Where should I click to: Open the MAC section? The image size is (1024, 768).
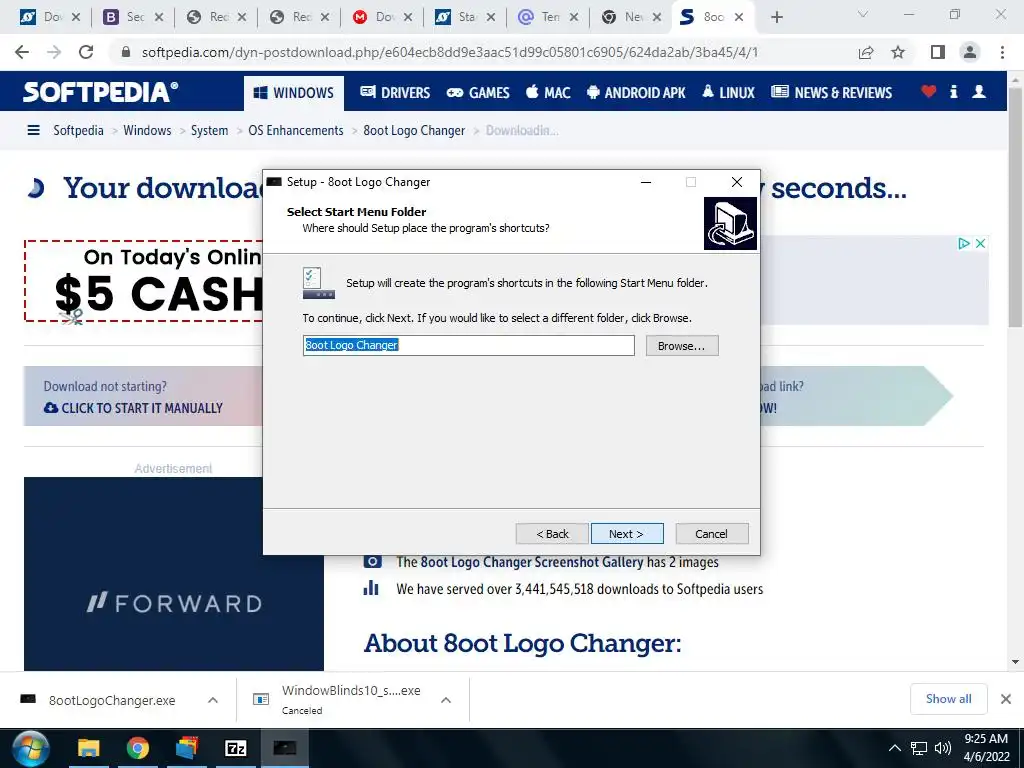[x=549, y=93]
